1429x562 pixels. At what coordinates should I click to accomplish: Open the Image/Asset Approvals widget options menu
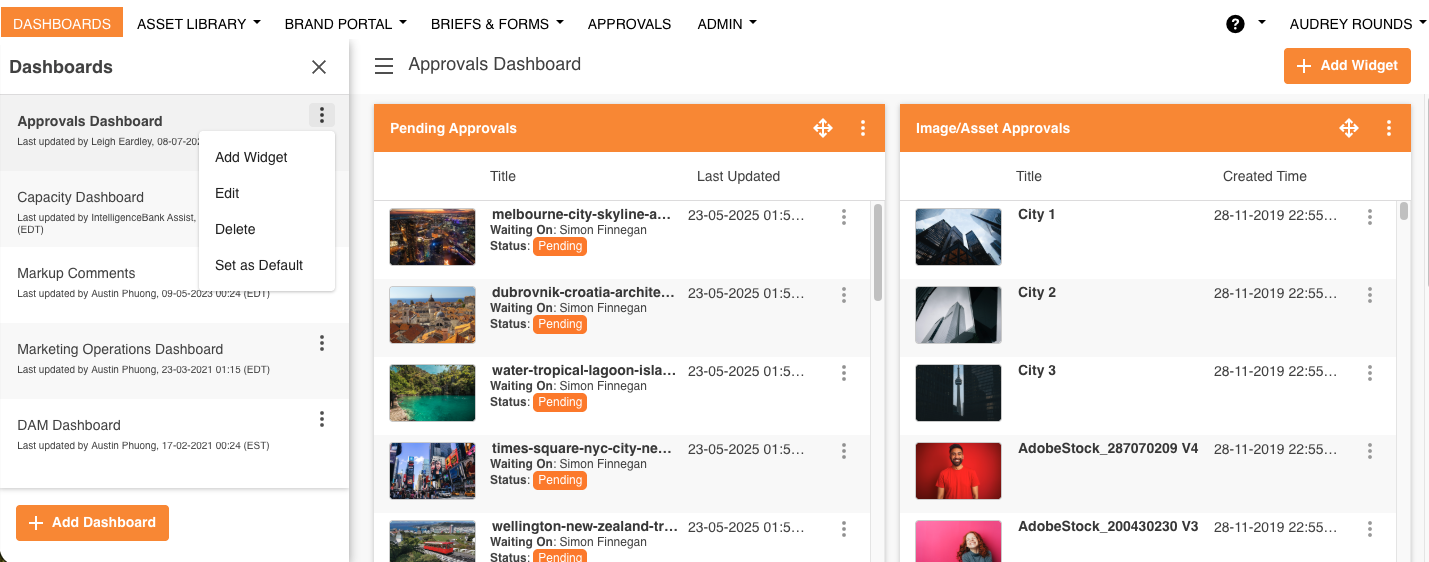pos(1389,128)
